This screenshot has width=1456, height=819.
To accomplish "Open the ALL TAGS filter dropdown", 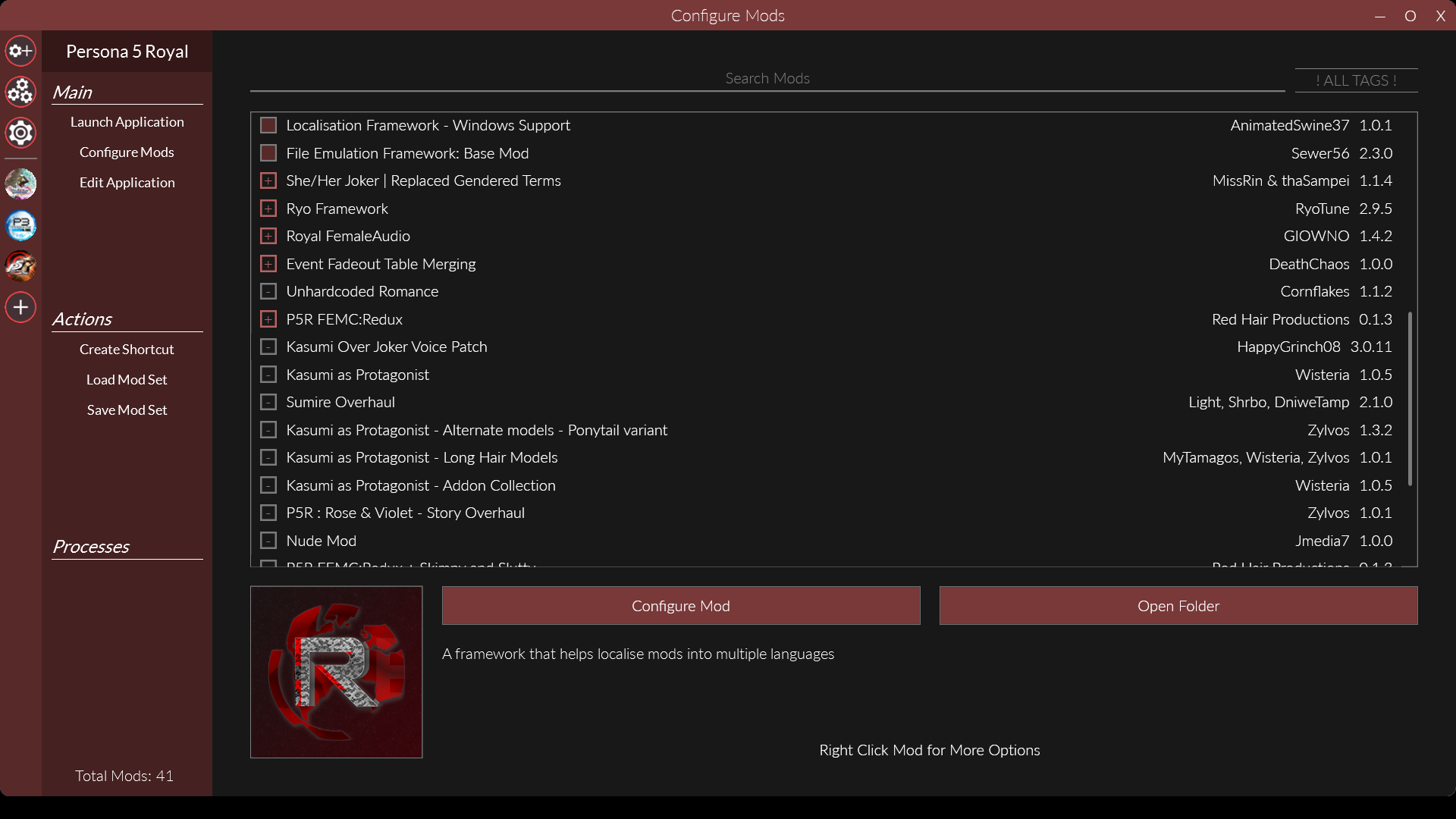I will pyautogui.click(x=1356, y=80).
